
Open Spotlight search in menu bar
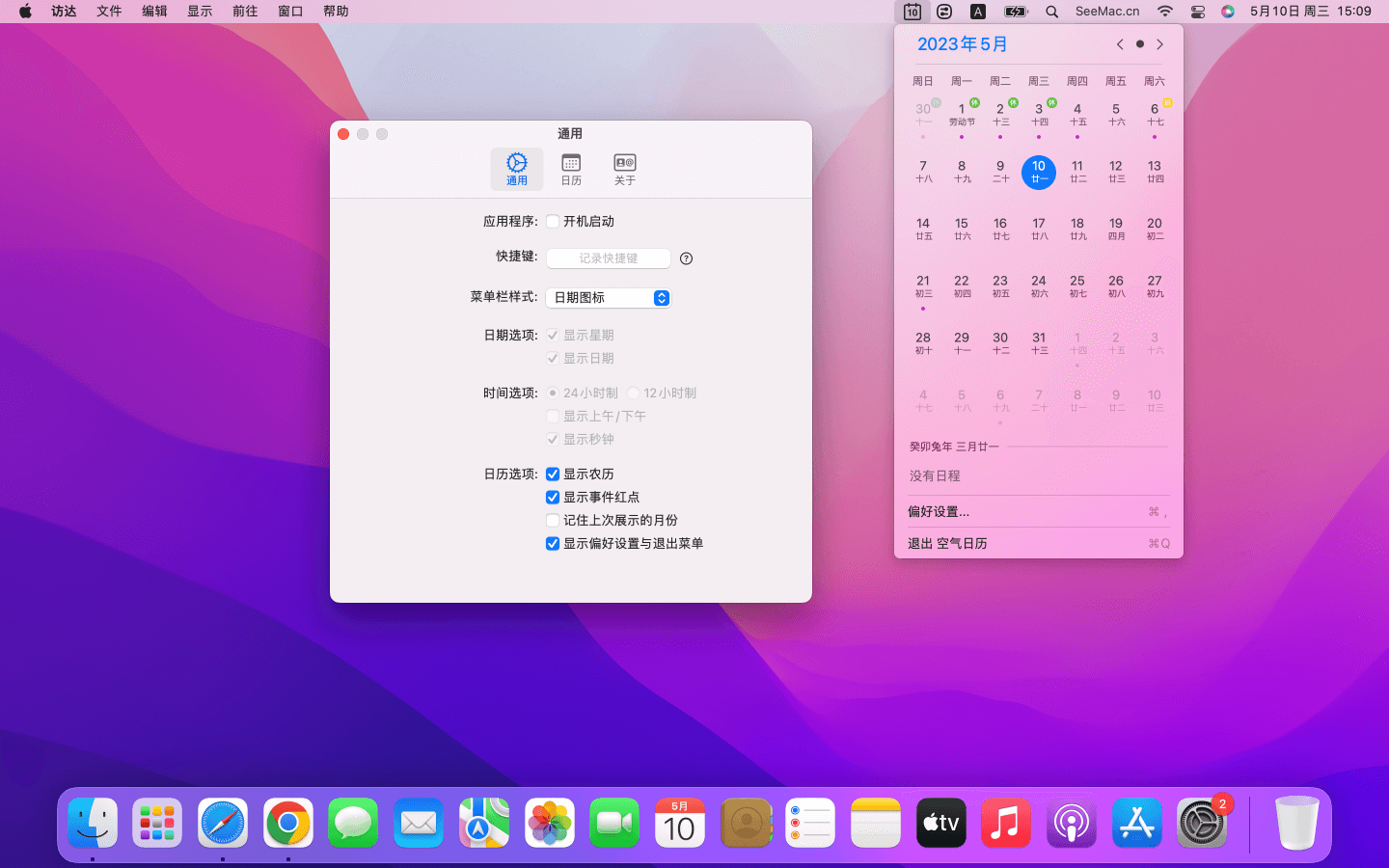(x=1052, y=12)
